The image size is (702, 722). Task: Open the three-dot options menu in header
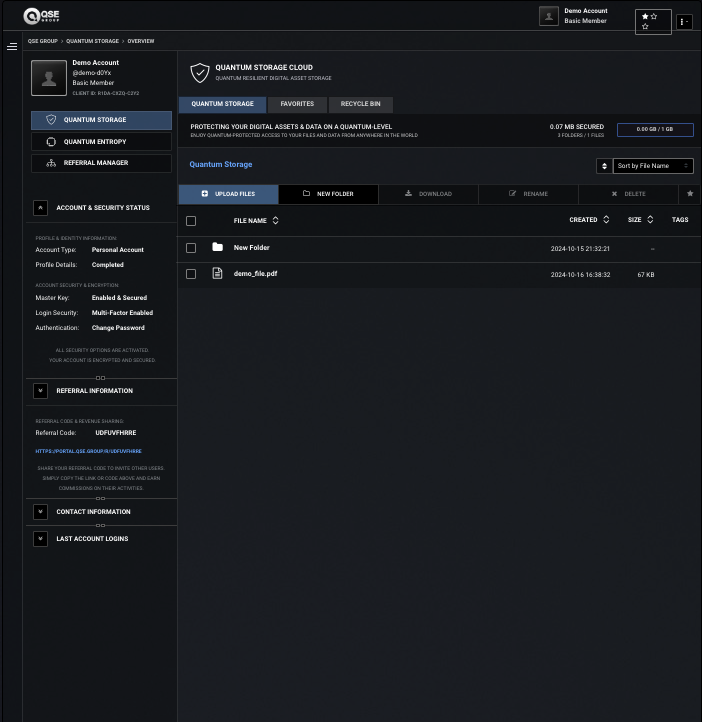pyautogui.click(x=684, y=22)
